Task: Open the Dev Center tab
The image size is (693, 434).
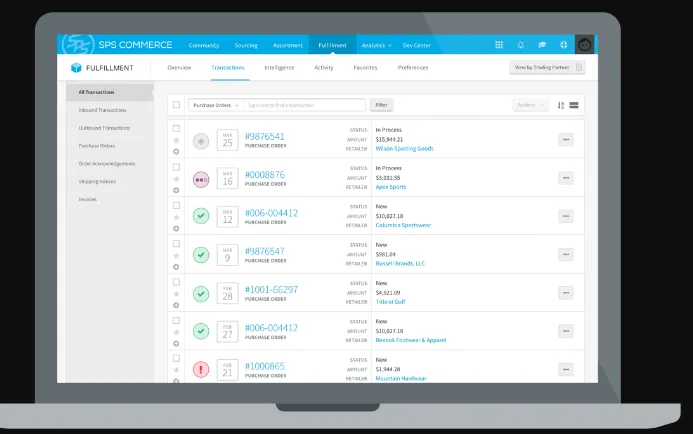Action: pyautogui.click(x=416, y=45)
